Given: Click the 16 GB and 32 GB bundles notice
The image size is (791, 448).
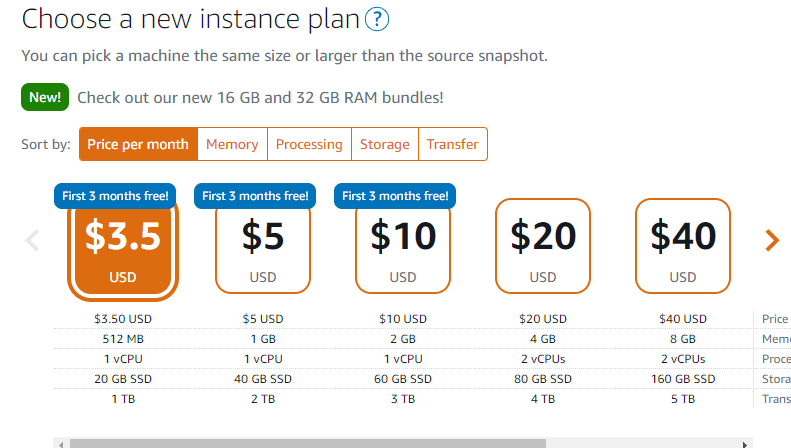Looking at the screenshot, I should (x=260, y=97).
